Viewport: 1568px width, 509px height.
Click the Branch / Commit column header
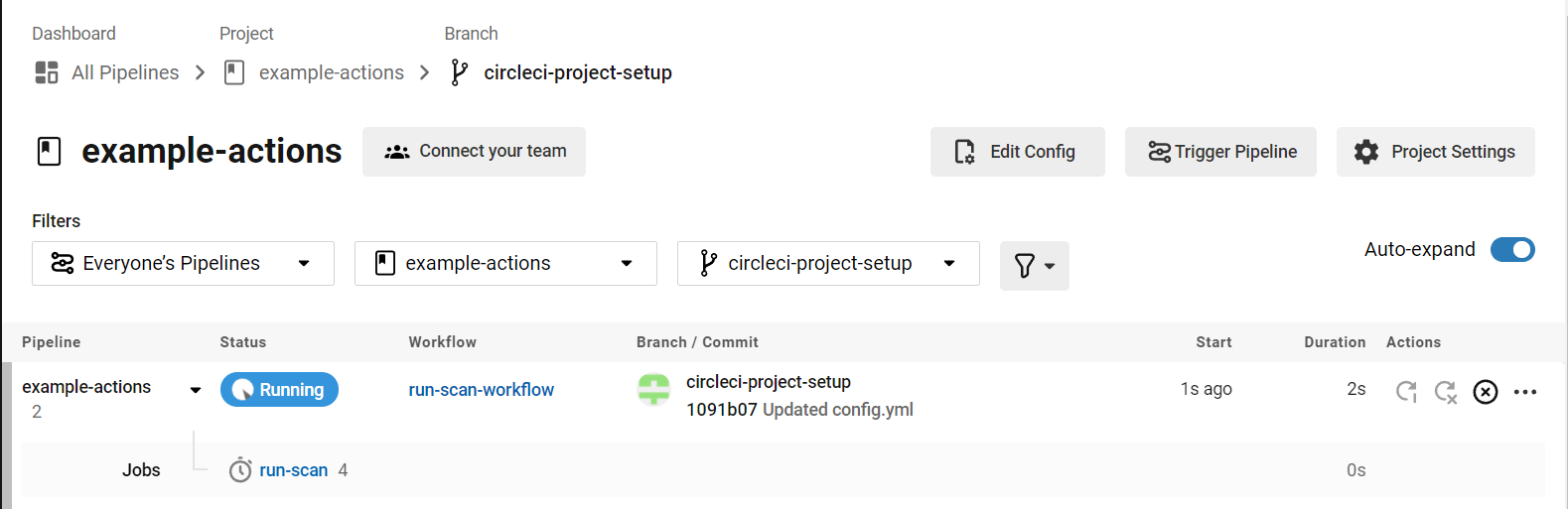pyautogui.click(x=697, y=342)
